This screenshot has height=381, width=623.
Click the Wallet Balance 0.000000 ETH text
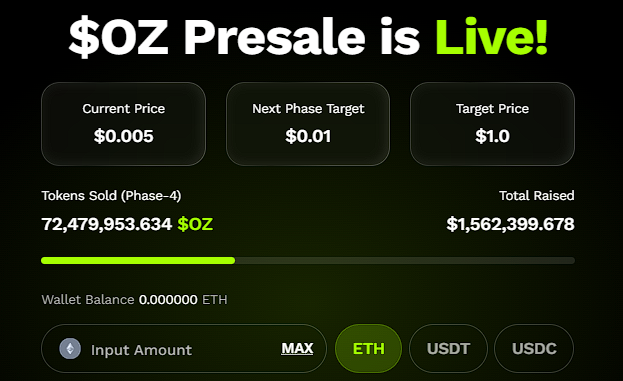tap(134, 300)
